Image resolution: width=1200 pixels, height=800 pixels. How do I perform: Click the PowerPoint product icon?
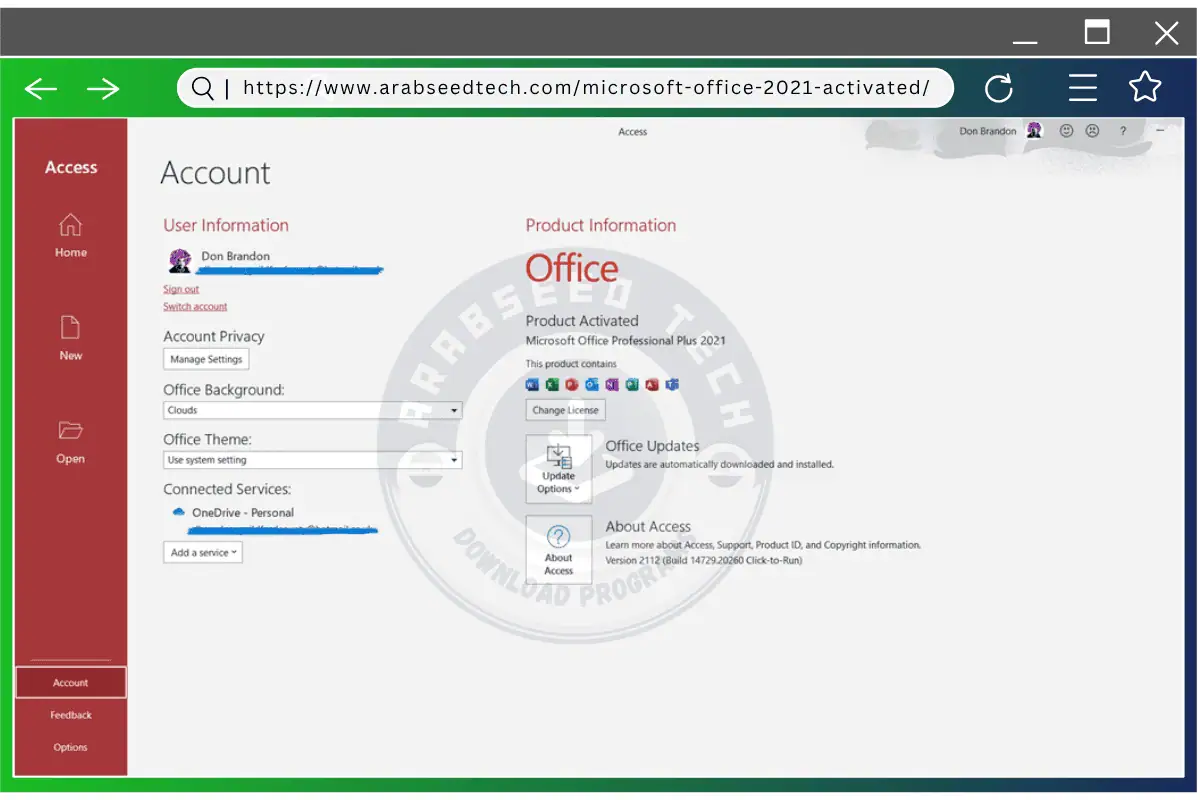[x=572, y=384]
